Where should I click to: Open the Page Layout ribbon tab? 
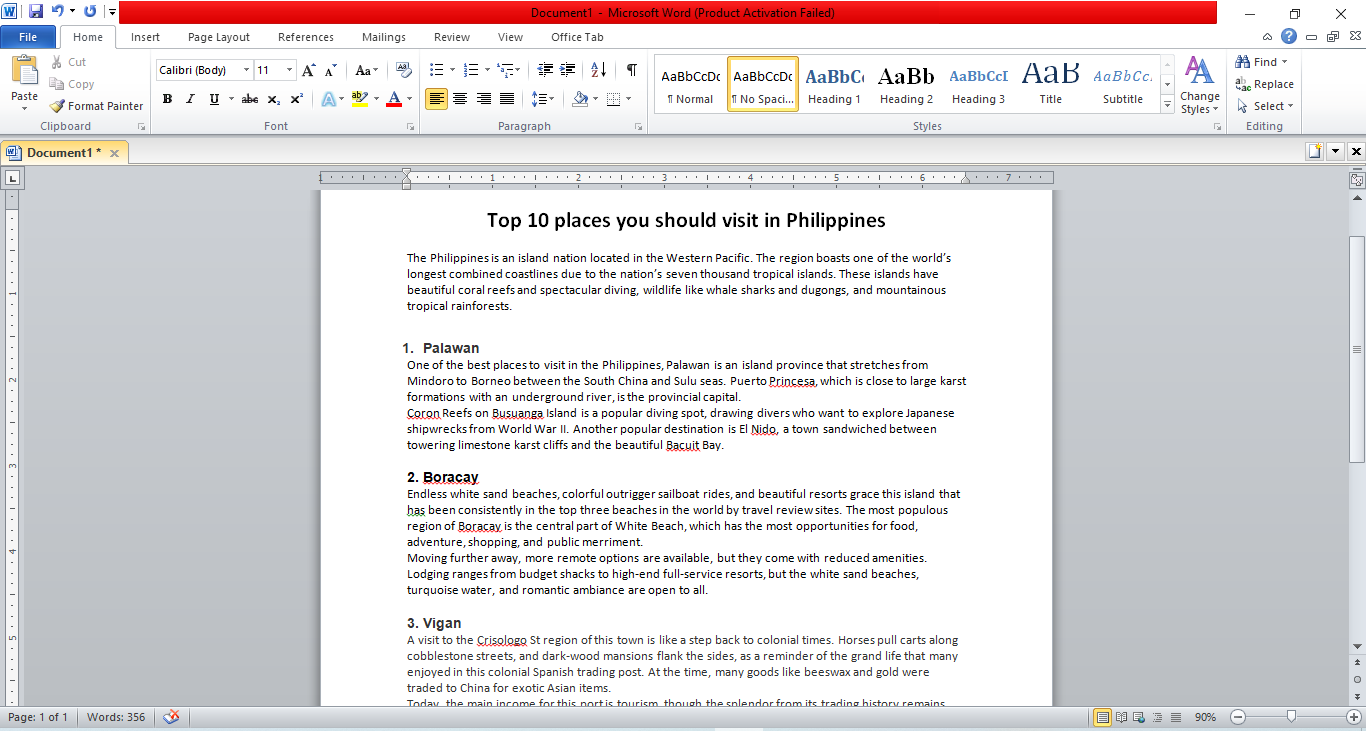218,37
